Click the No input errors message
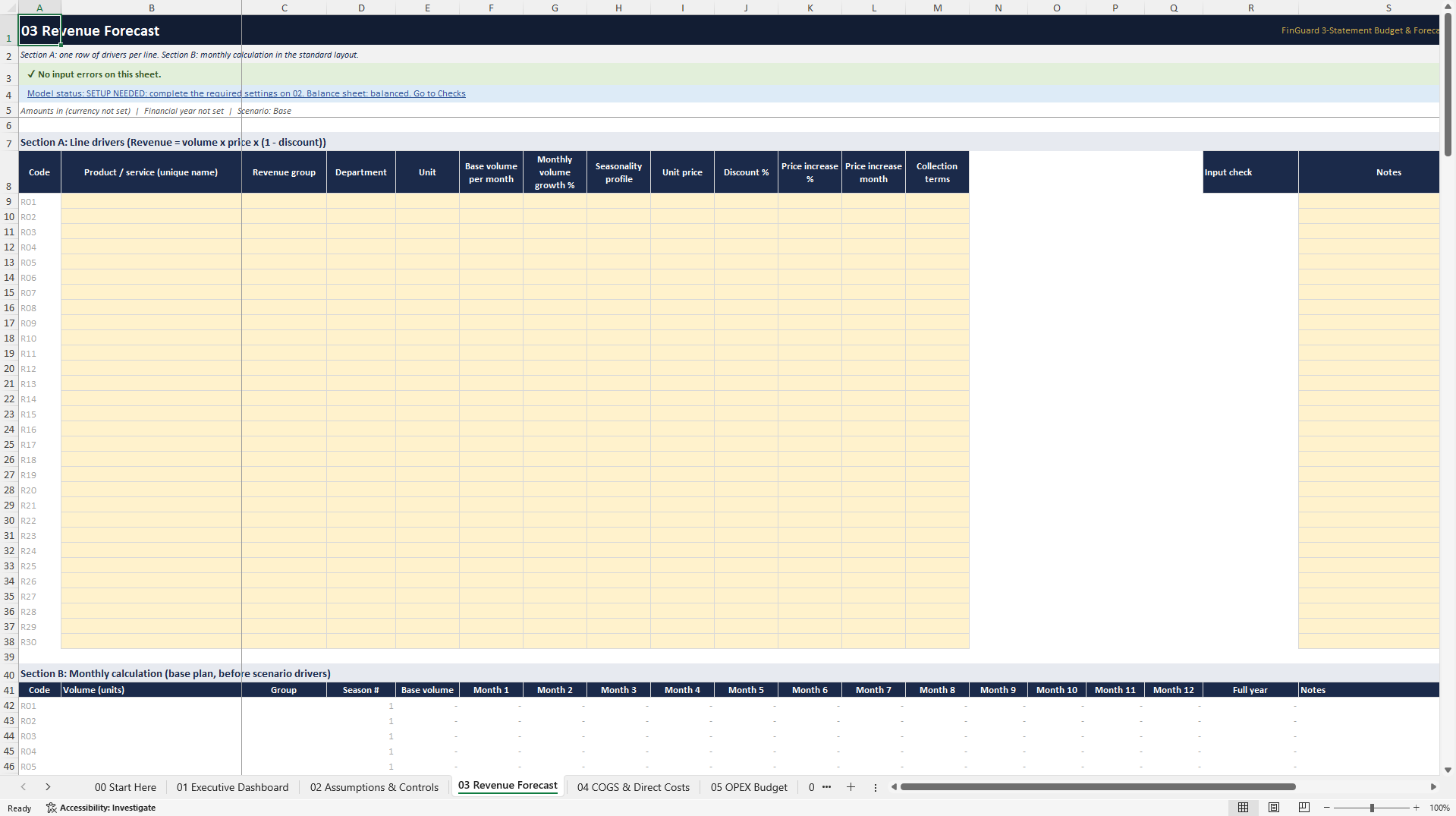The height and width of the screenshot is (816, 1456). (94, 74)
